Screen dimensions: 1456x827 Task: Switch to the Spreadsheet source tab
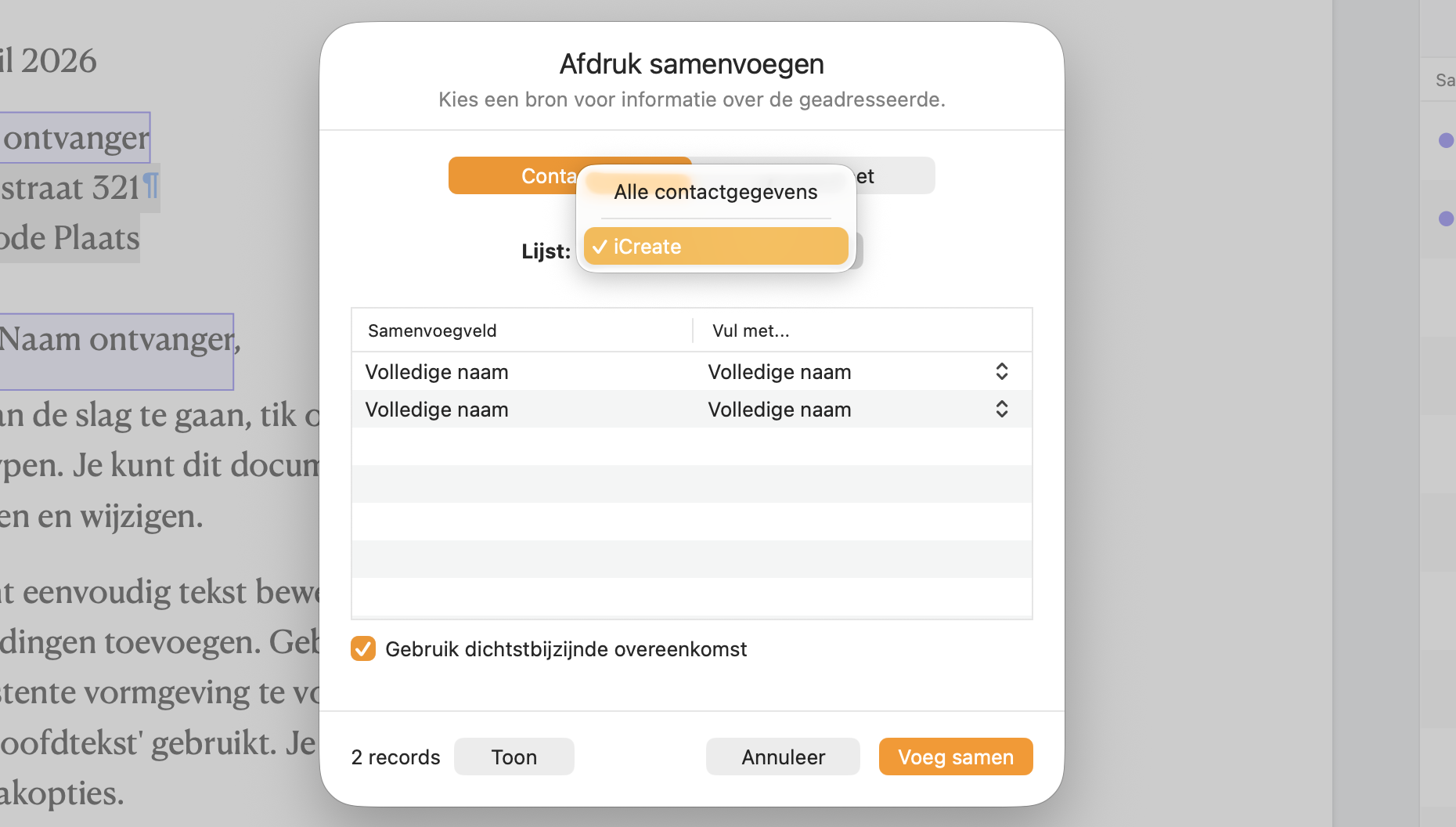pos(894,176)
